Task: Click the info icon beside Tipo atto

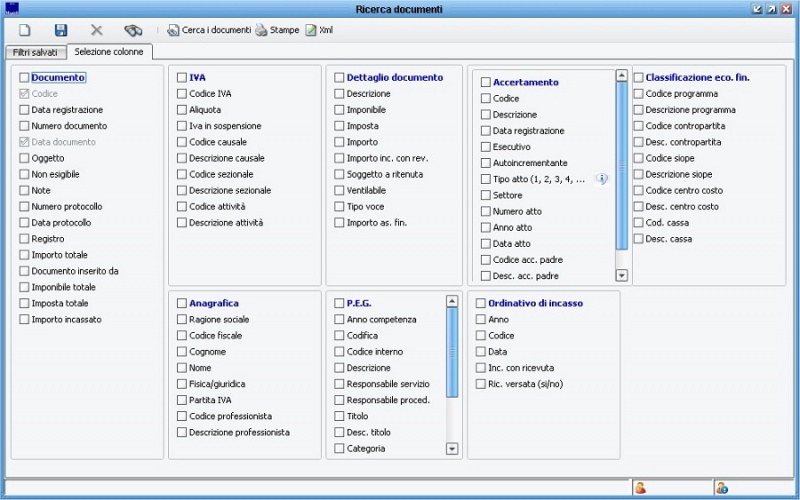Action: click(602, 179)
